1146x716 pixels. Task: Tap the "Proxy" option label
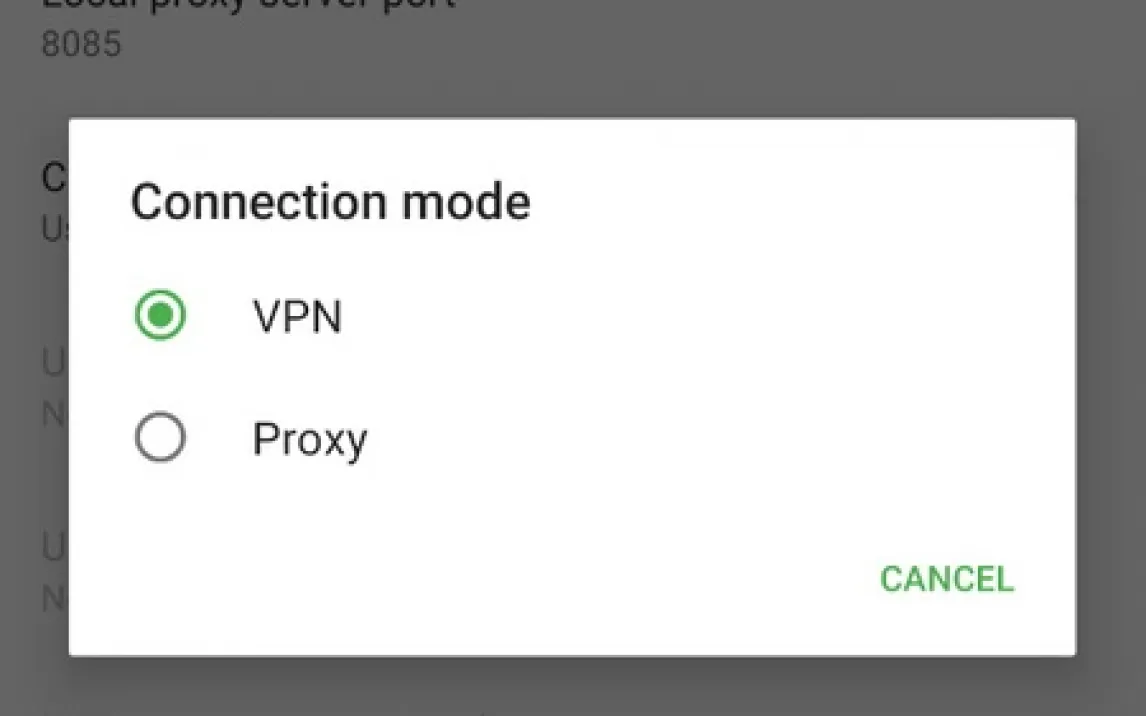pos(309,439)
